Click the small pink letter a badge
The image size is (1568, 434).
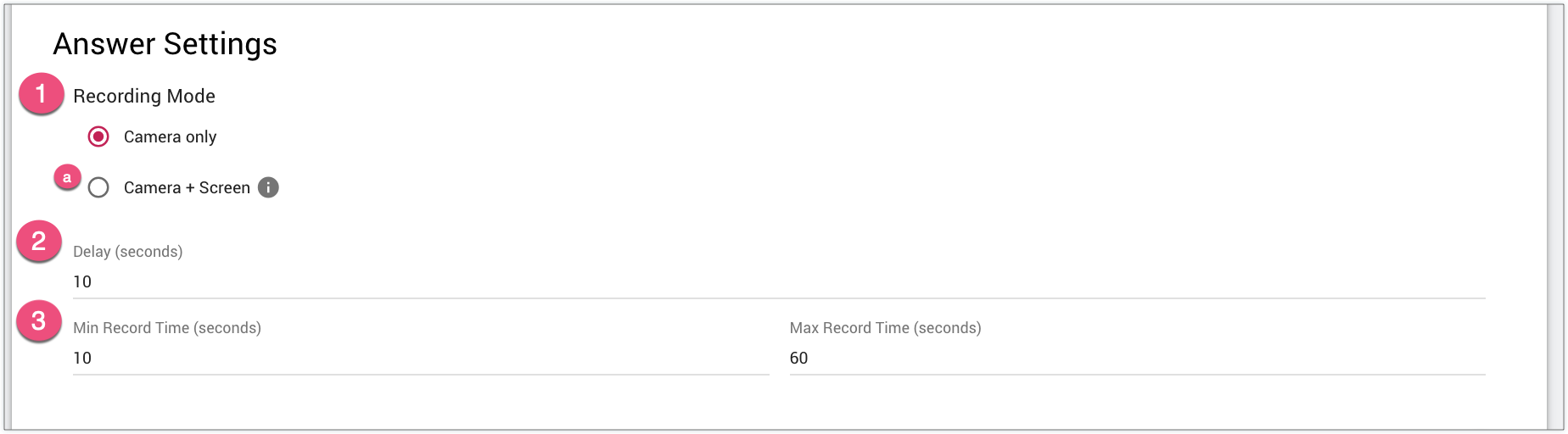(x=67, y=177)
